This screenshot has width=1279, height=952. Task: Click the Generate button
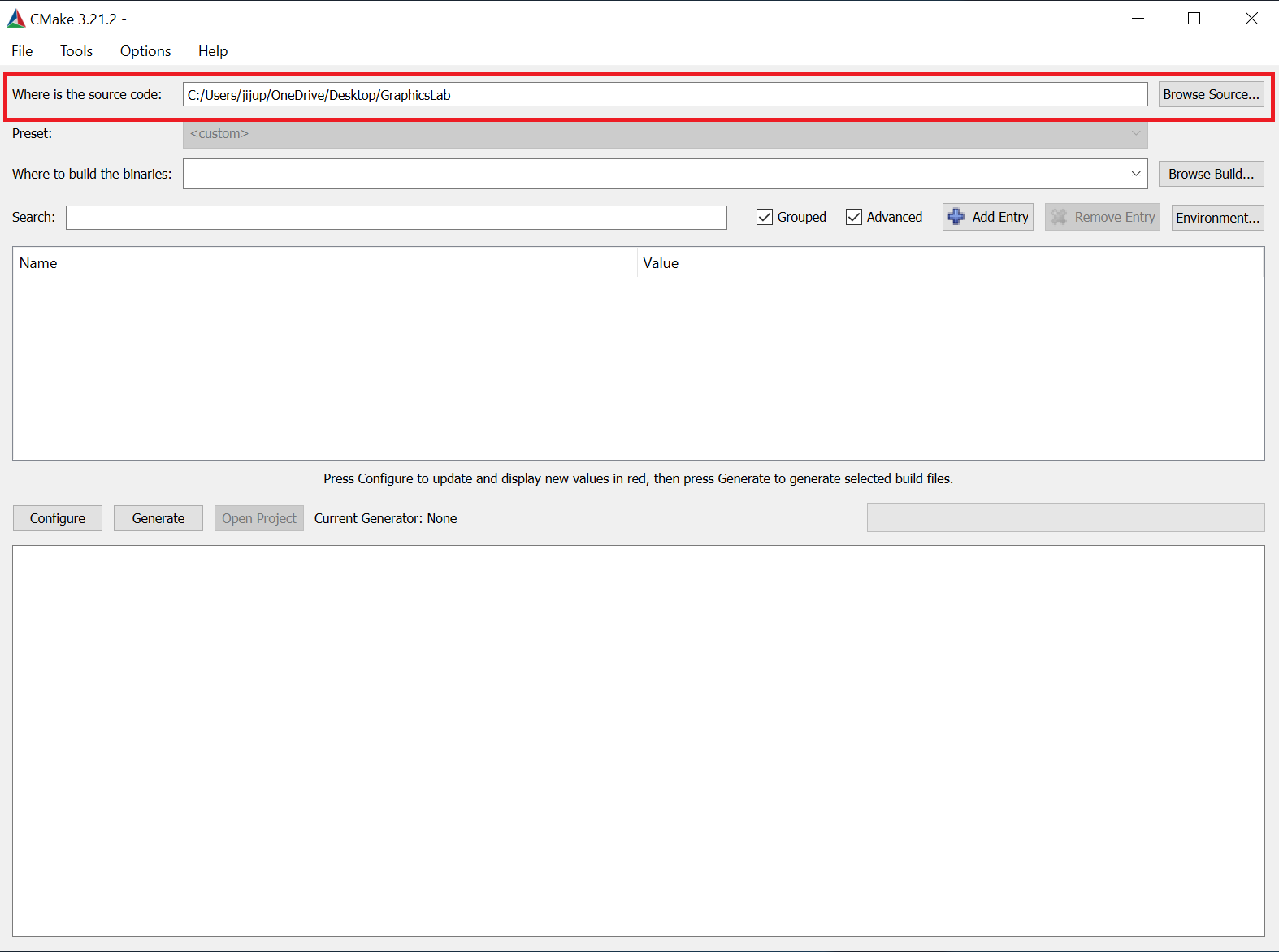158,518
